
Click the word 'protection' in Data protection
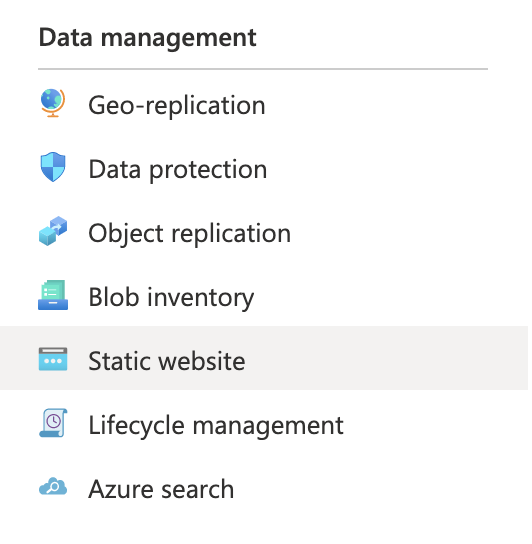point(208,170)
